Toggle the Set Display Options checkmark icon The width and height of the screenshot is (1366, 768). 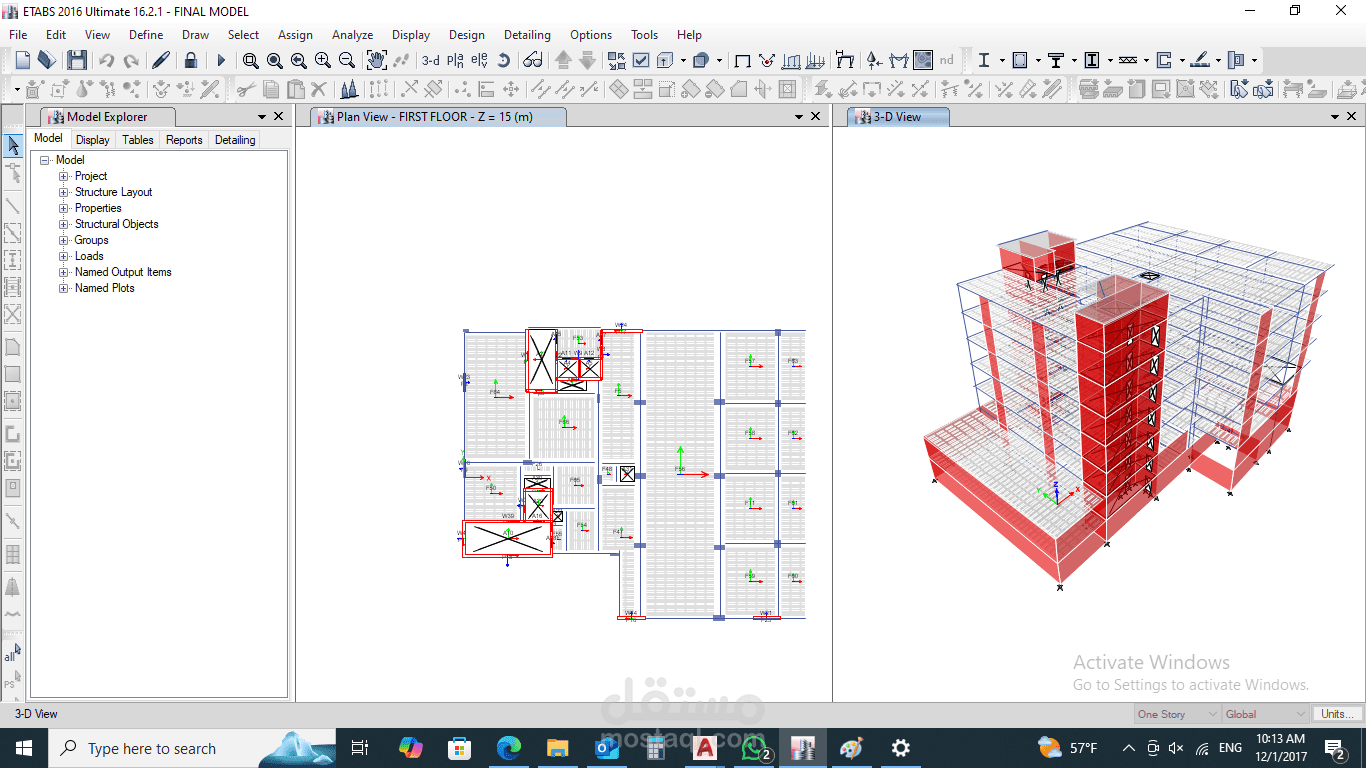point(641,60)
